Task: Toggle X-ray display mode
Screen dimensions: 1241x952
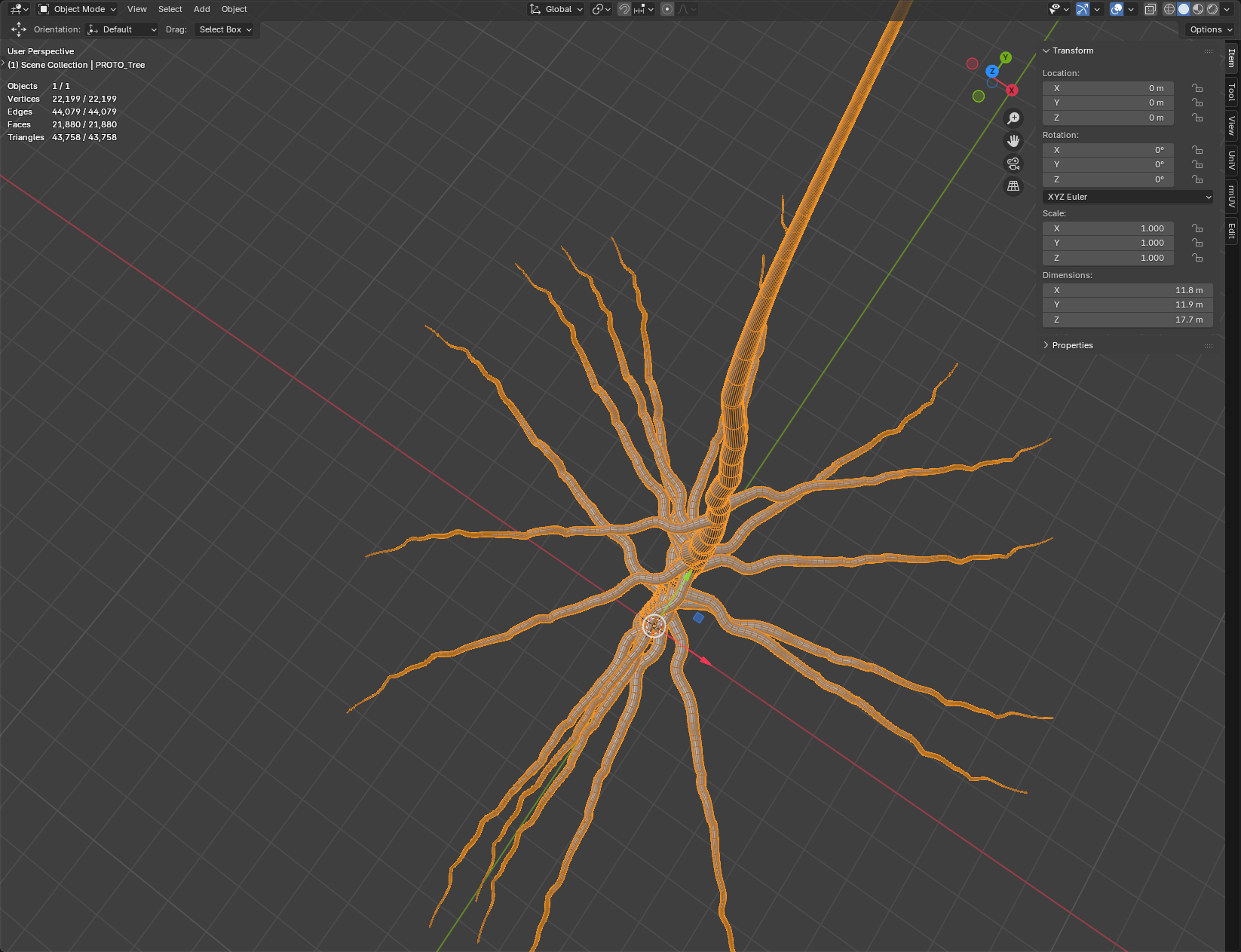Action: point(1151,9)
